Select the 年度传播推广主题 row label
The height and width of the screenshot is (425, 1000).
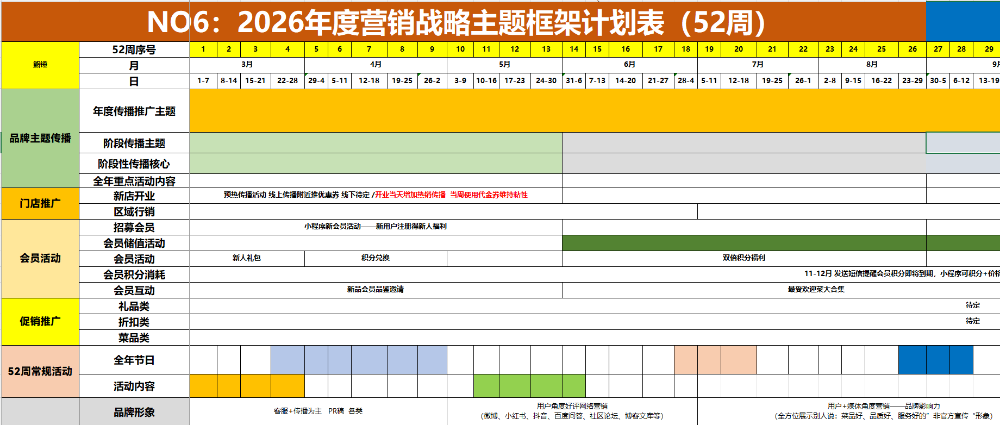(x=134, y=112)
